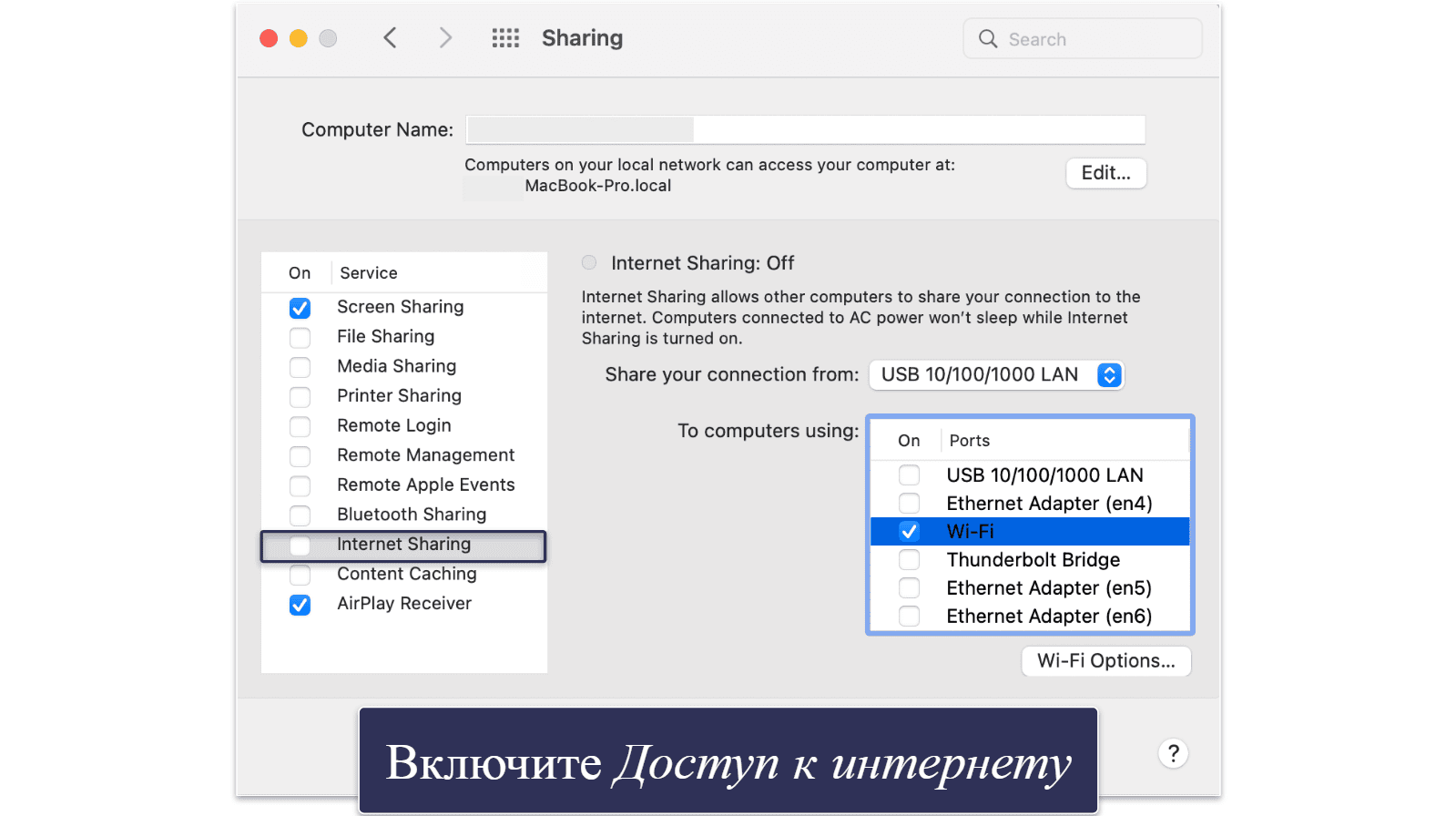Close the window with the red button
Screen dimensions: 1456x816
269,38
